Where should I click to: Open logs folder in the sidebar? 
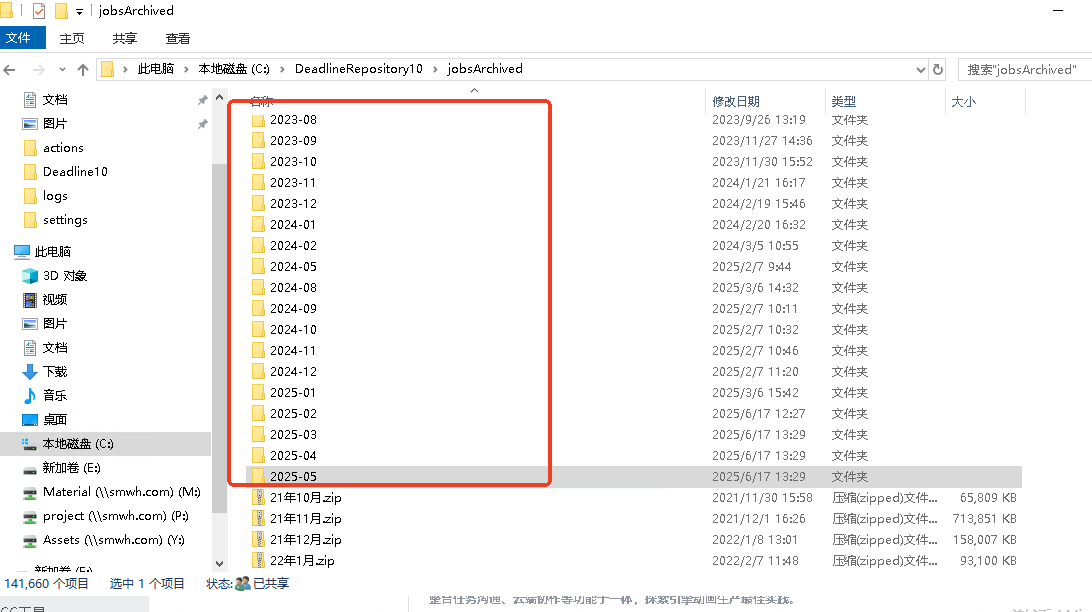point(55,196)
